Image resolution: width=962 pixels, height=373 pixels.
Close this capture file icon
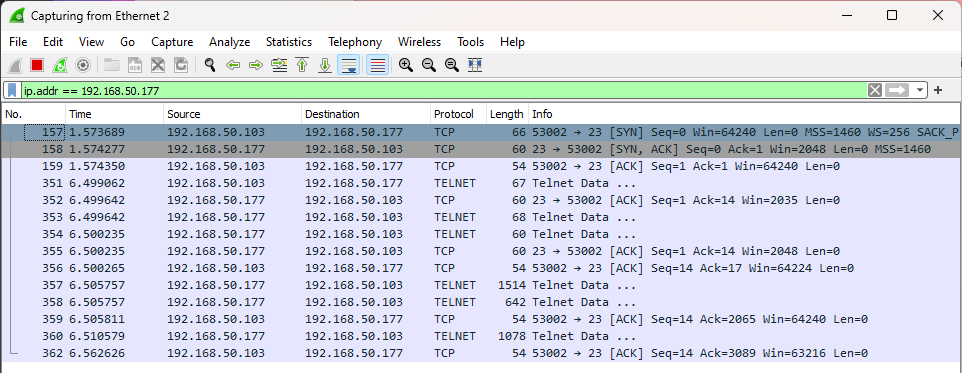158,65
